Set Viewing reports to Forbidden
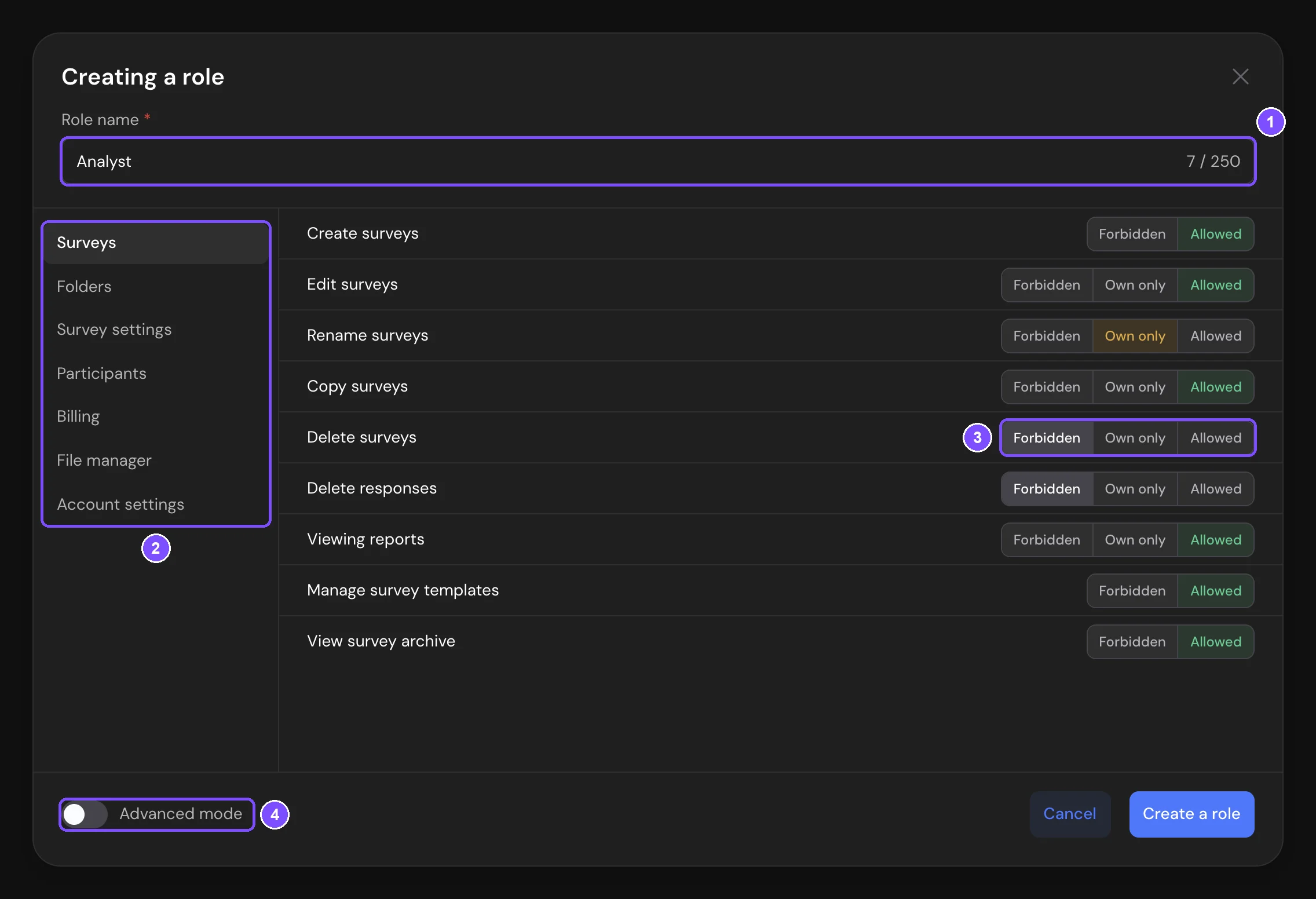 pos(1047,540)
